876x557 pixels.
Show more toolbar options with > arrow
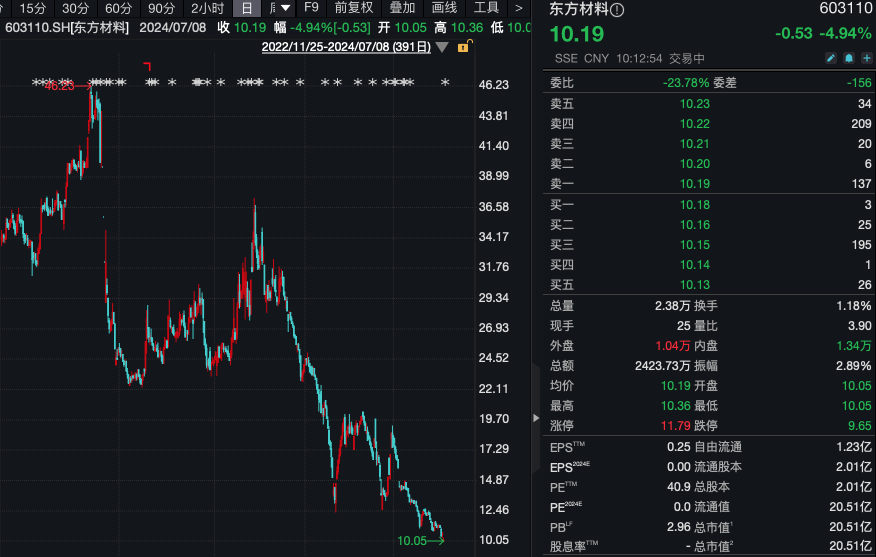(x=519, y=8)
